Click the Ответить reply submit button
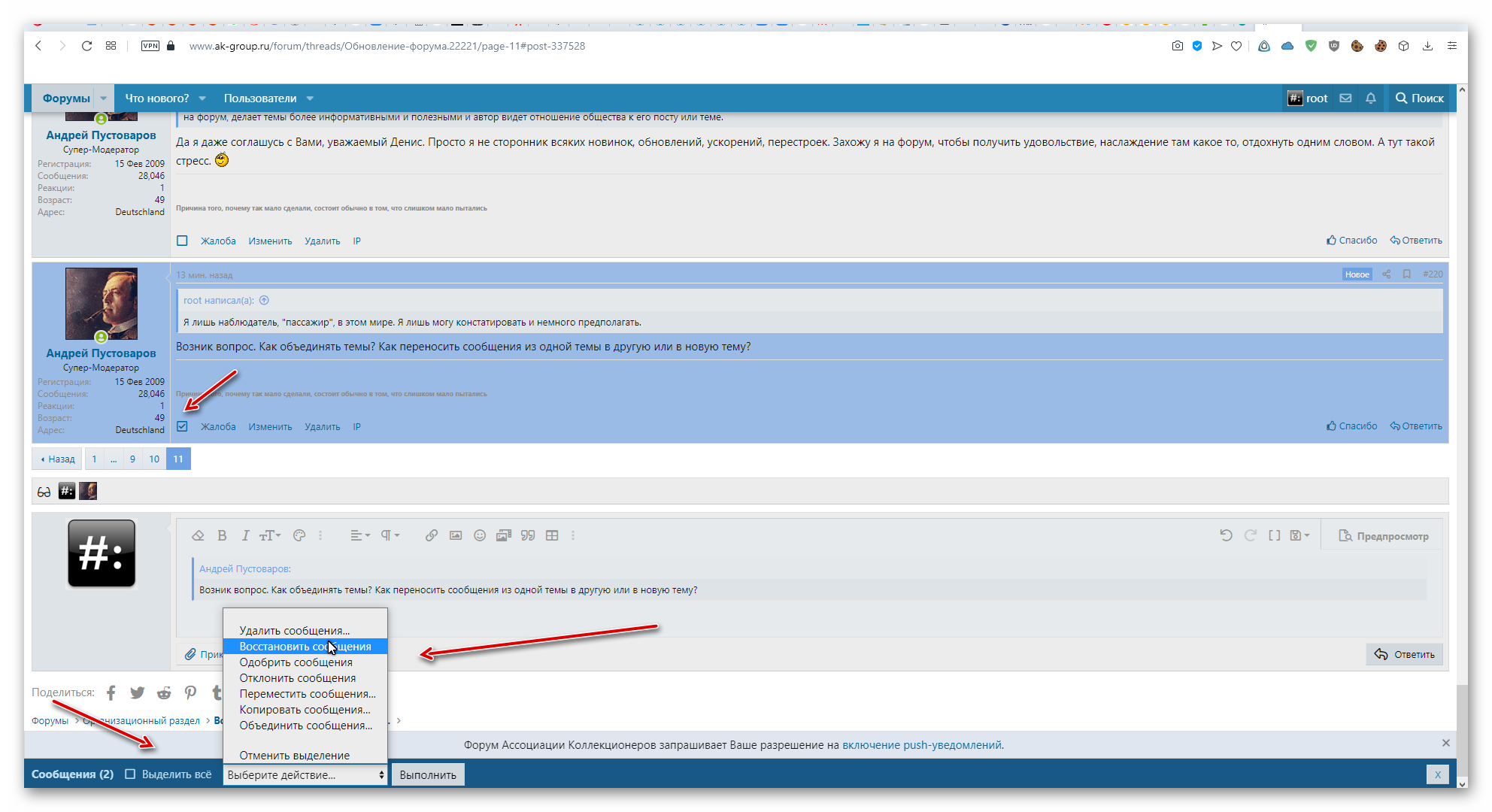The width and height of the screenshot is (1492, 812). (1405, 654)
